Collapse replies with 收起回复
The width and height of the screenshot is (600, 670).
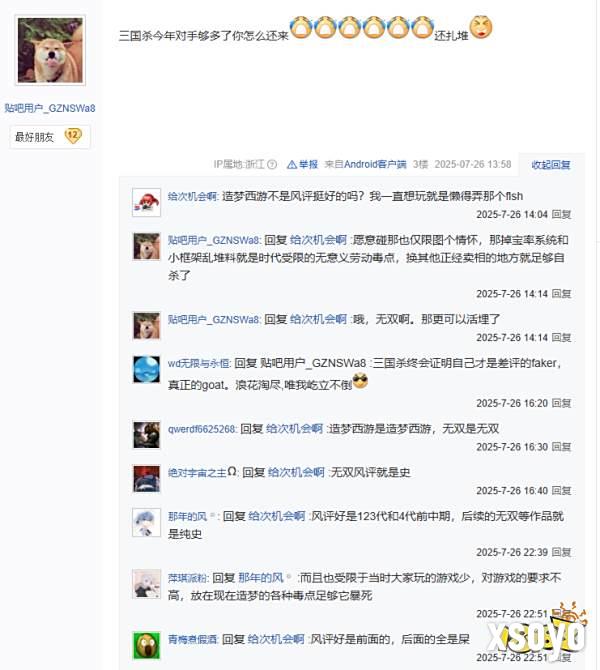(x=551, y=165)
